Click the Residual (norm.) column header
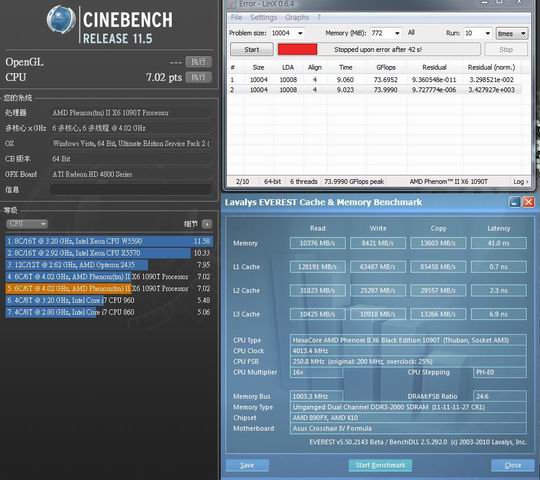The image size is (540, 480). (x=491, y=67)
